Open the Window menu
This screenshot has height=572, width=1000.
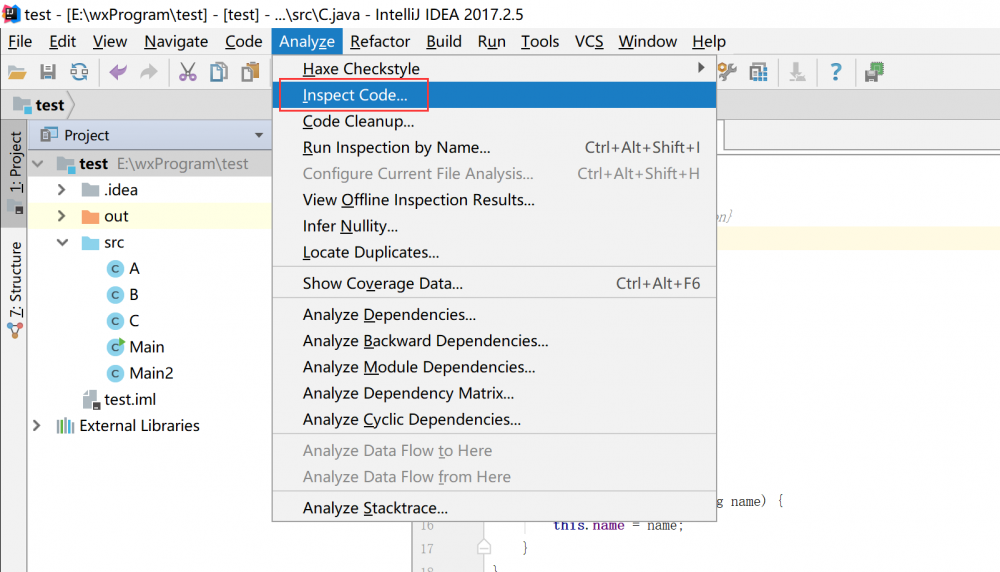point(647,41)
